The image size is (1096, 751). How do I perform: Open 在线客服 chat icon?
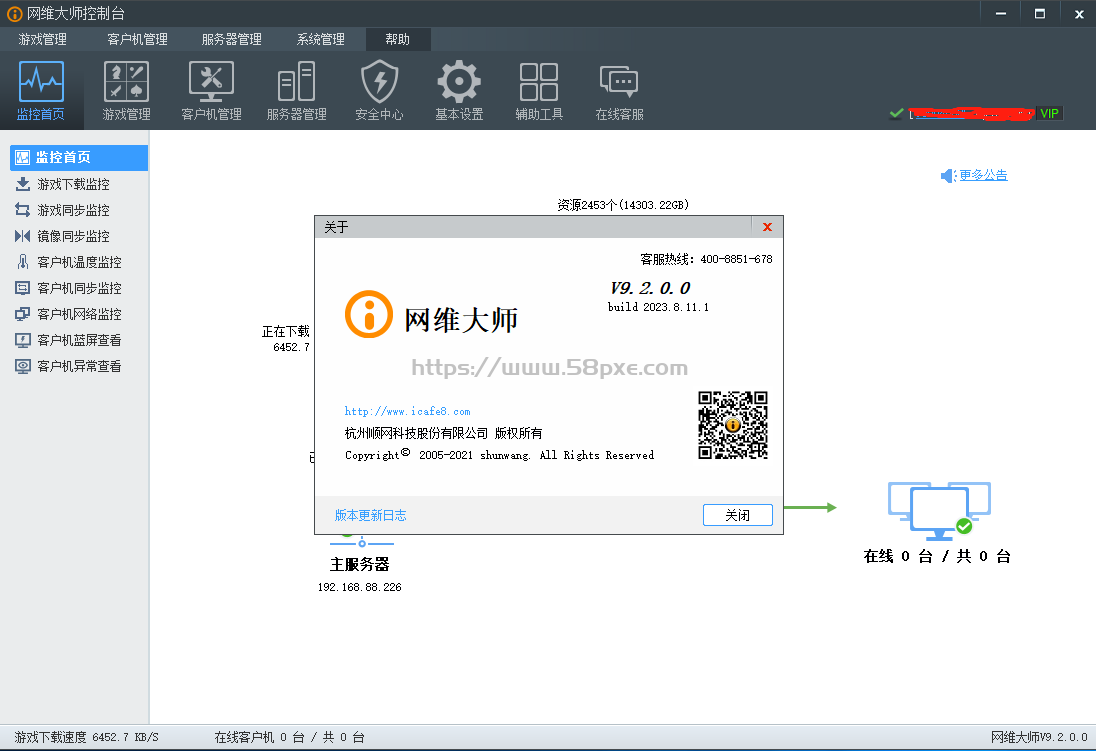tap(619, 82)
